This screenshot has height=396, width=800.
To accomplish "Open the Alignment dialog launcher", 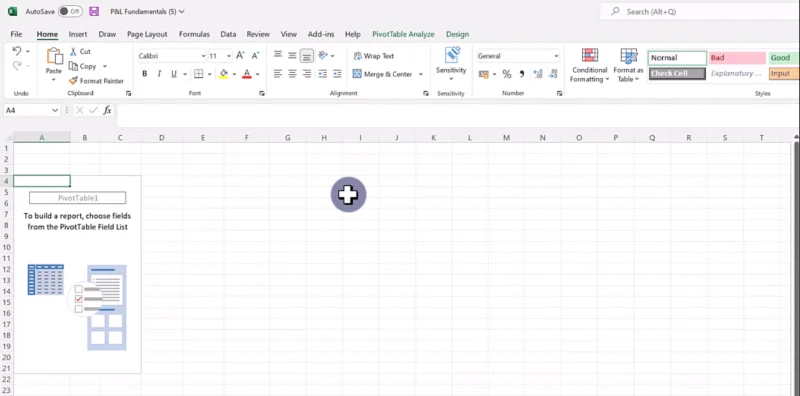I will [426, 93].
